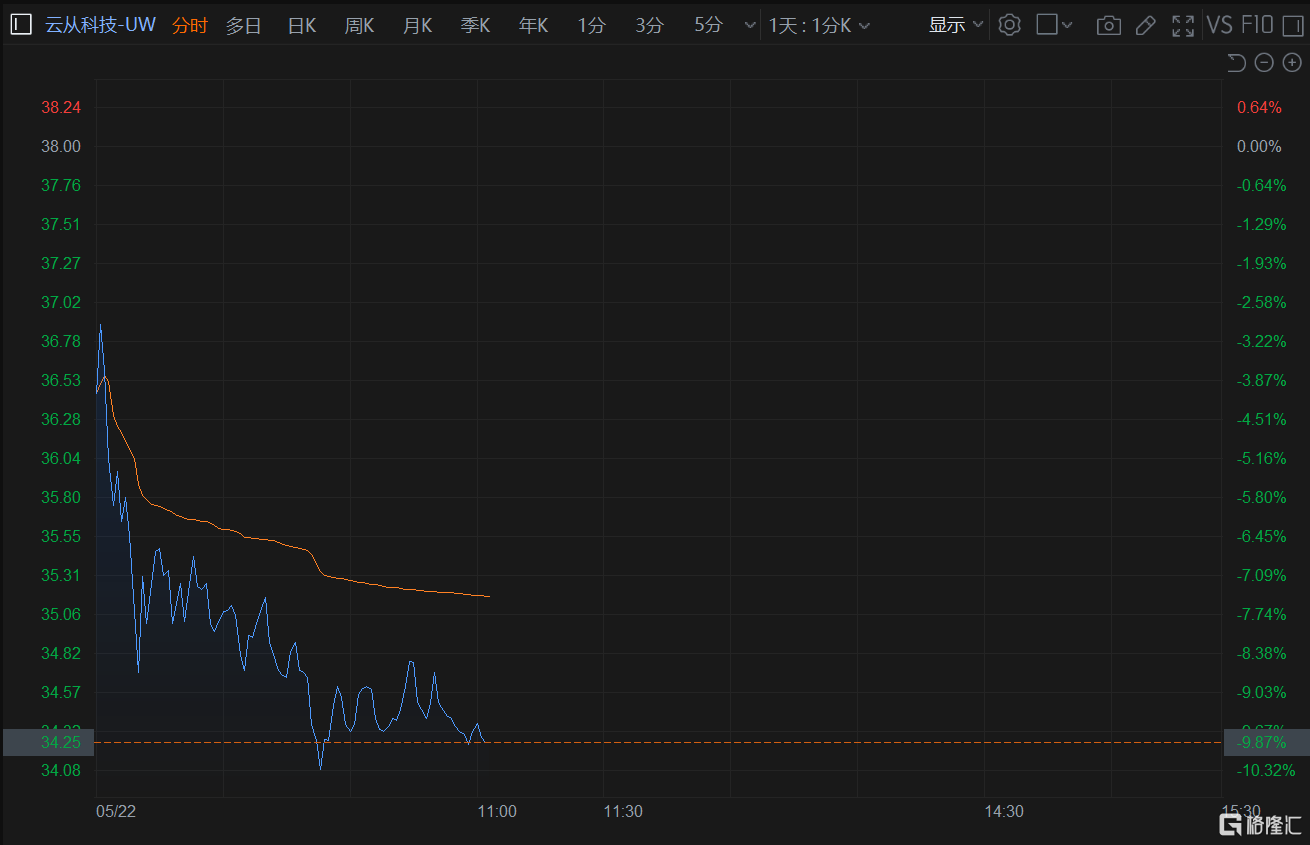The height and width of the screenshot is (845, 1310).
Task: Click the highlighted 34.25 current price label
Action: pyautogui.click(x=49, y=742)
